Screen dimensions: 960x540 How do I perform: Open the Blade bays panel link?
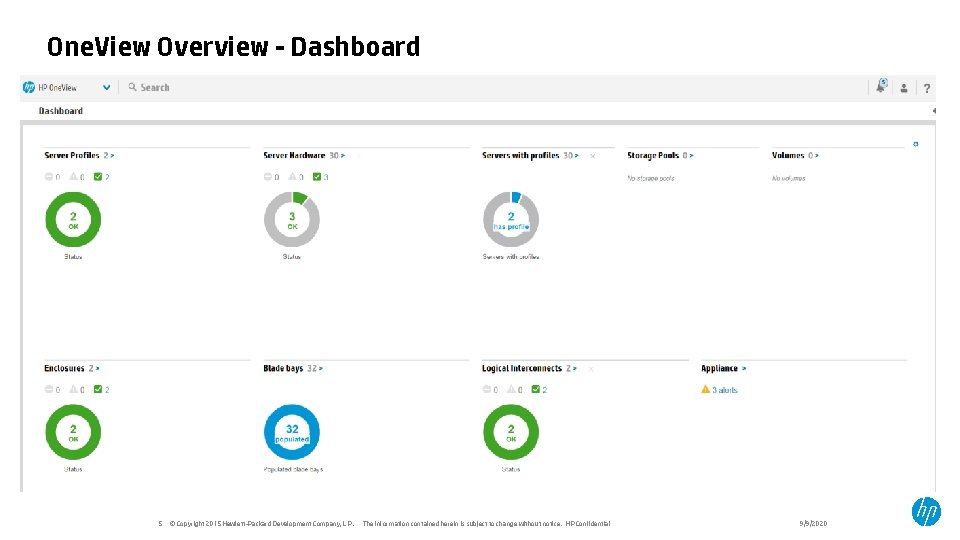click(x=293, y=368)
